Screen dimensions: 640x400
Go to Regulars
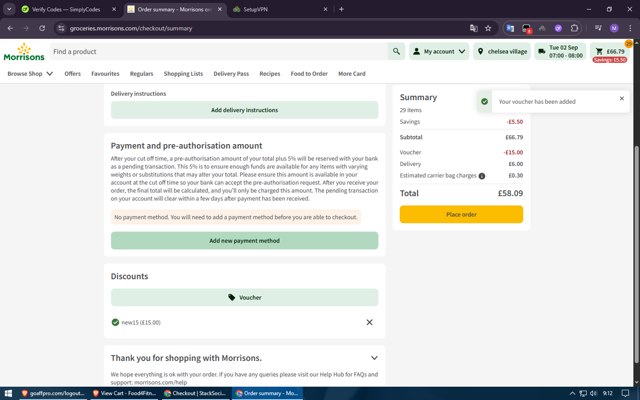[141, 74]
